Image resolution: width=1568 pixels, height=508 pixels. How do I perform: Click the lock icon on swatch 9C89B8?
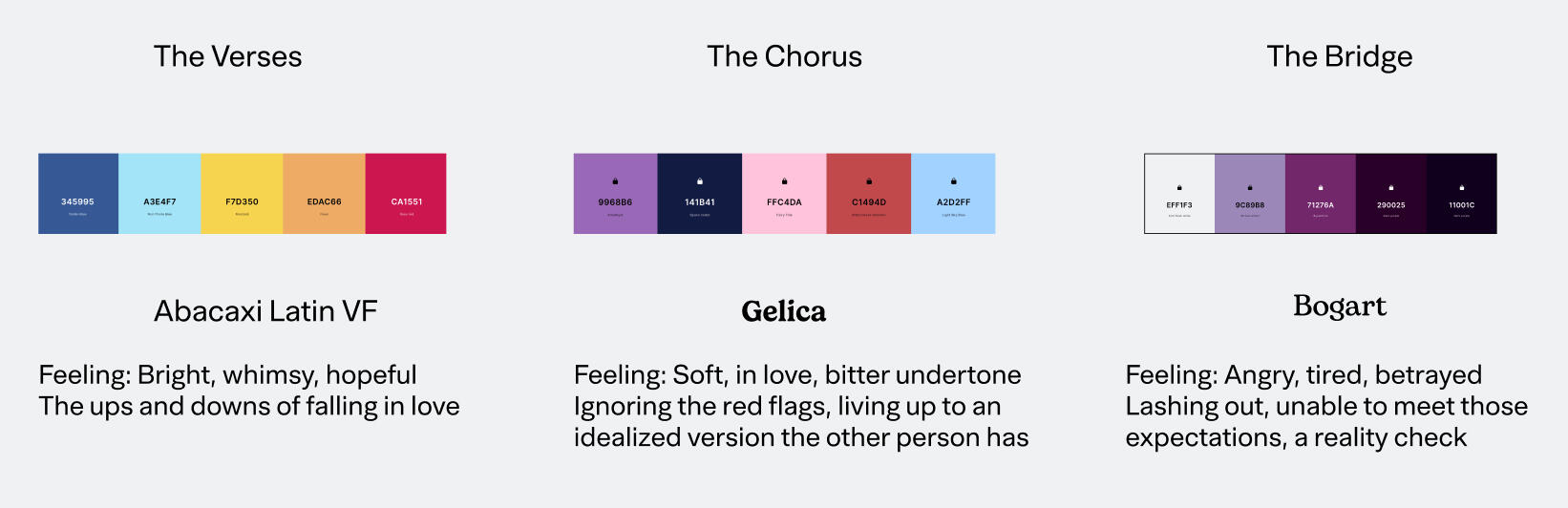tap(1250, 188)
